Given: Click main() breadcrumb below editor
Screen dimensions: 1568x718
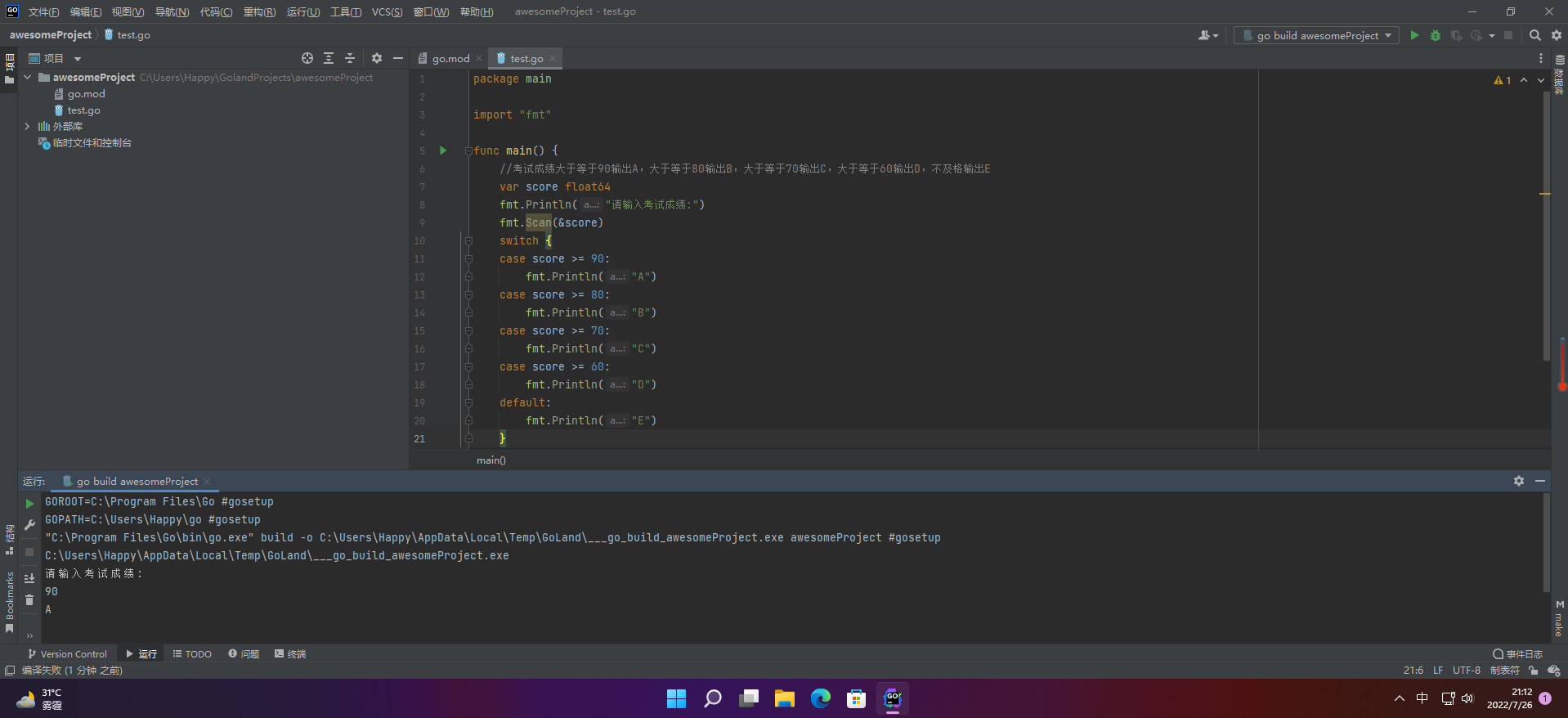Looking at the screenshot, I should tap(491, 460).
